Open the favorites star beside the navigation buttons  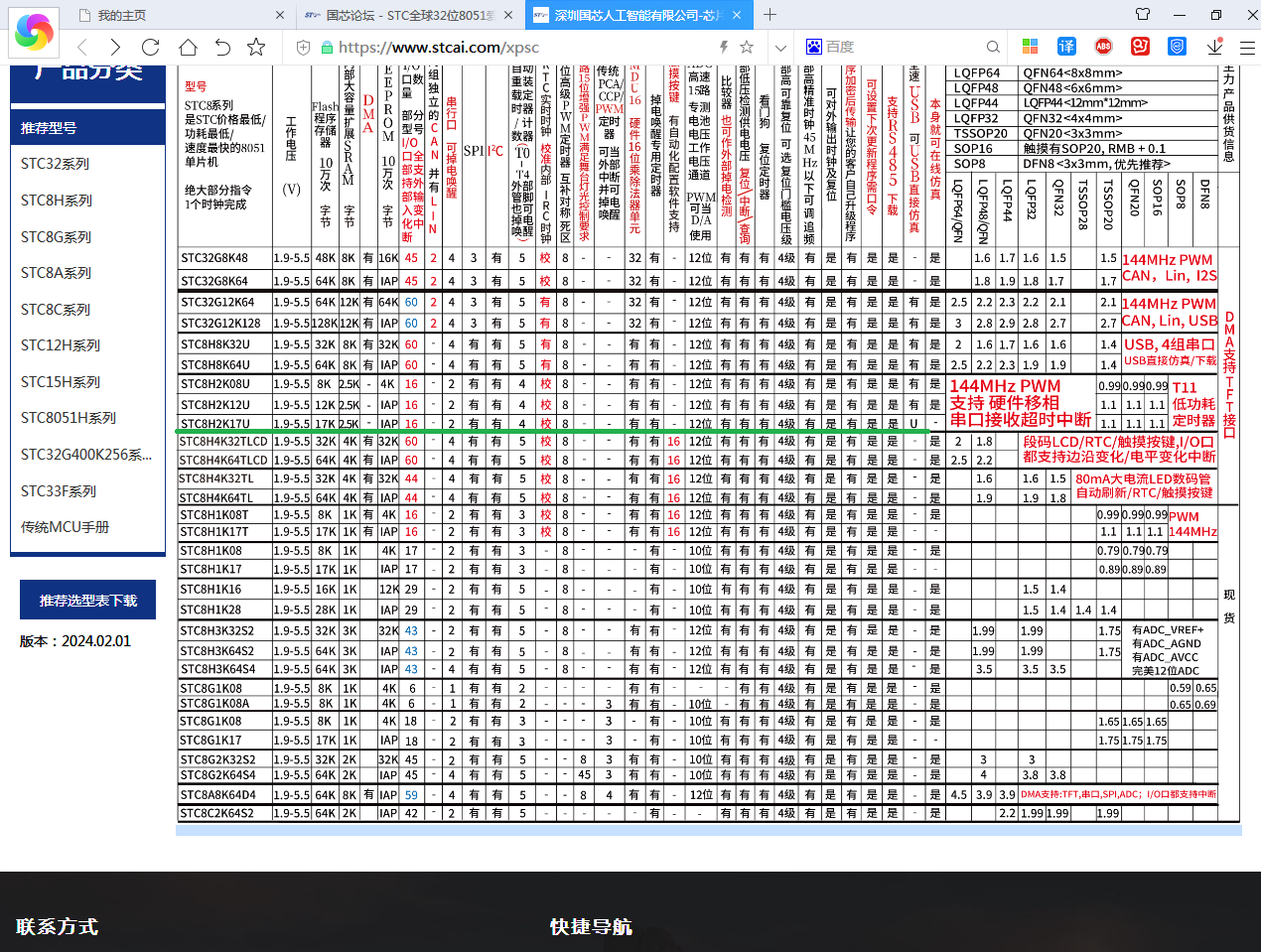coord(256,47)
